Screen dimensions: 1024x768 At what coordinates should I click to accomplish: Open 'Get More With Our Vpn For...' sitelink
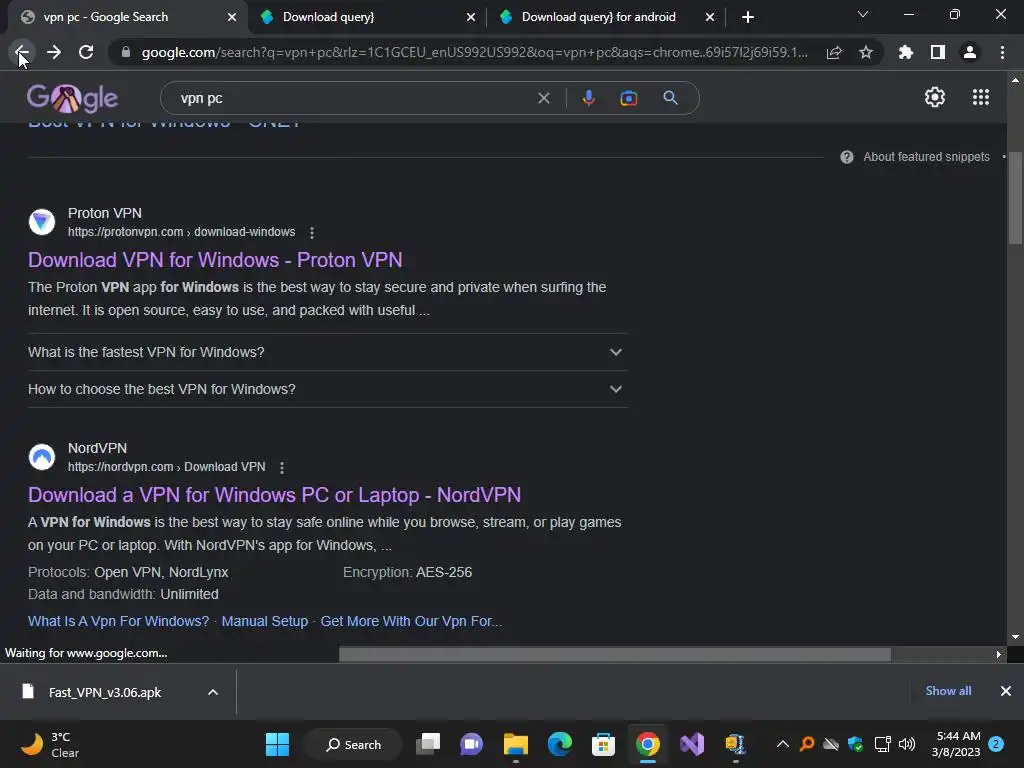pyautogui.click(x=411, y=621)
